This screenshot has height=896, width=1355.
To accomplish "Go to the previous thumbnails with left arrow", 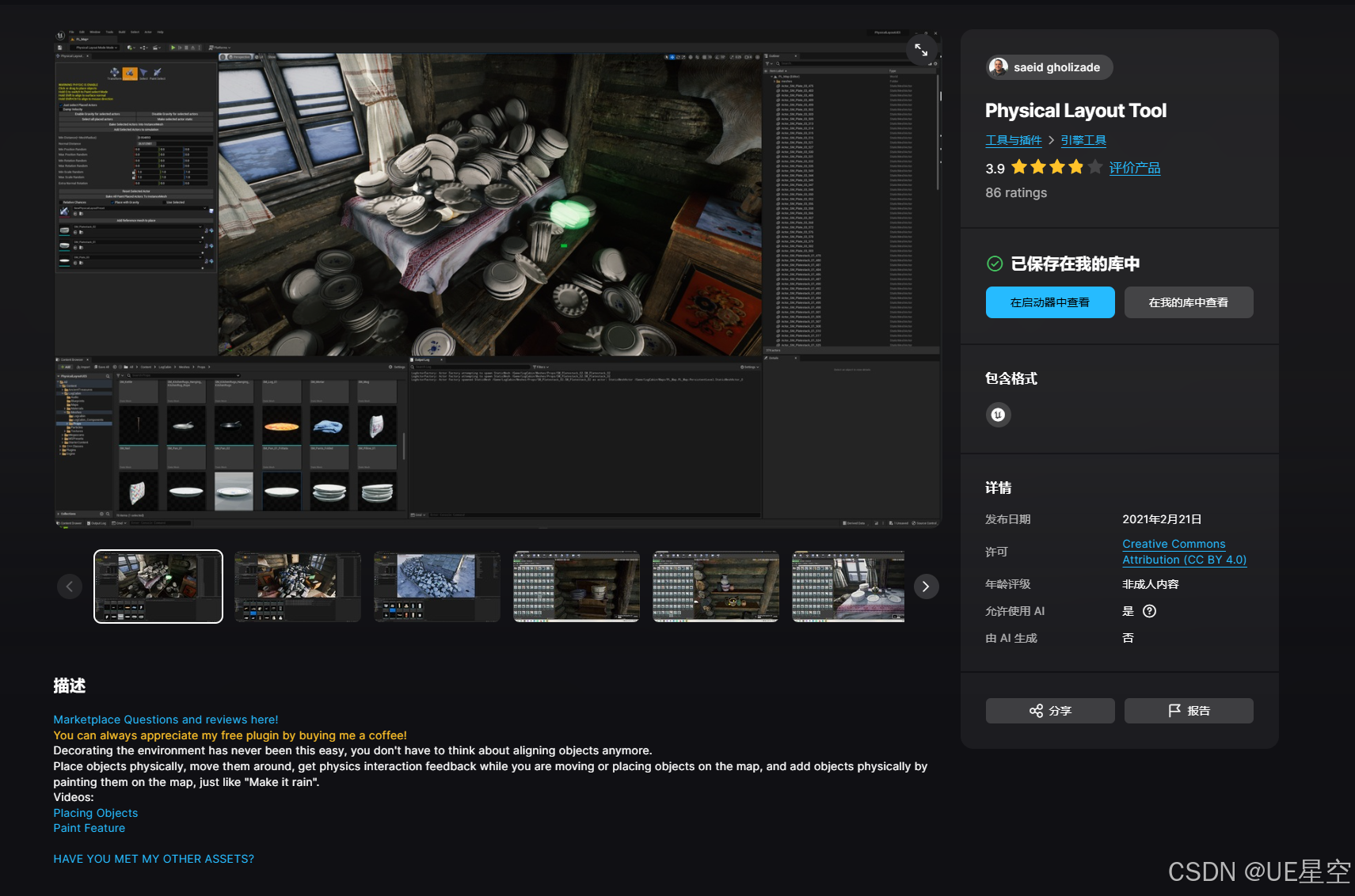I will (70, 587).
